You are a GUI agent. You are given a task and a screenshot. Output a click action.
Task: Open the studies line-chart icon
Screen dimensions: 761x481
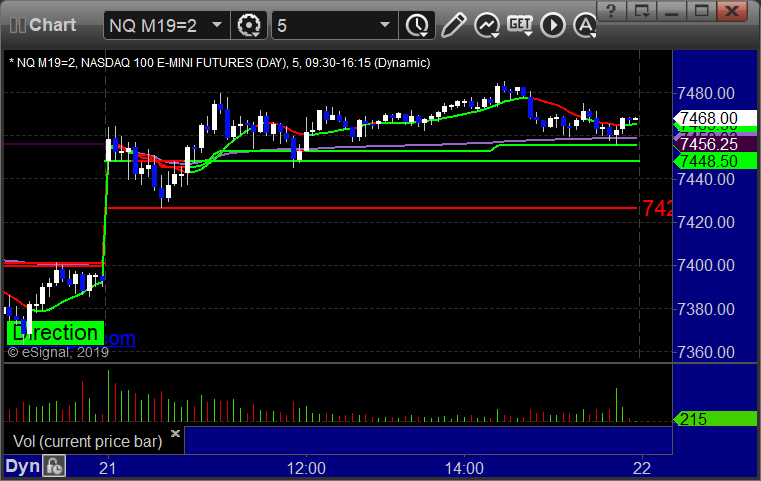tap(487, 25)
